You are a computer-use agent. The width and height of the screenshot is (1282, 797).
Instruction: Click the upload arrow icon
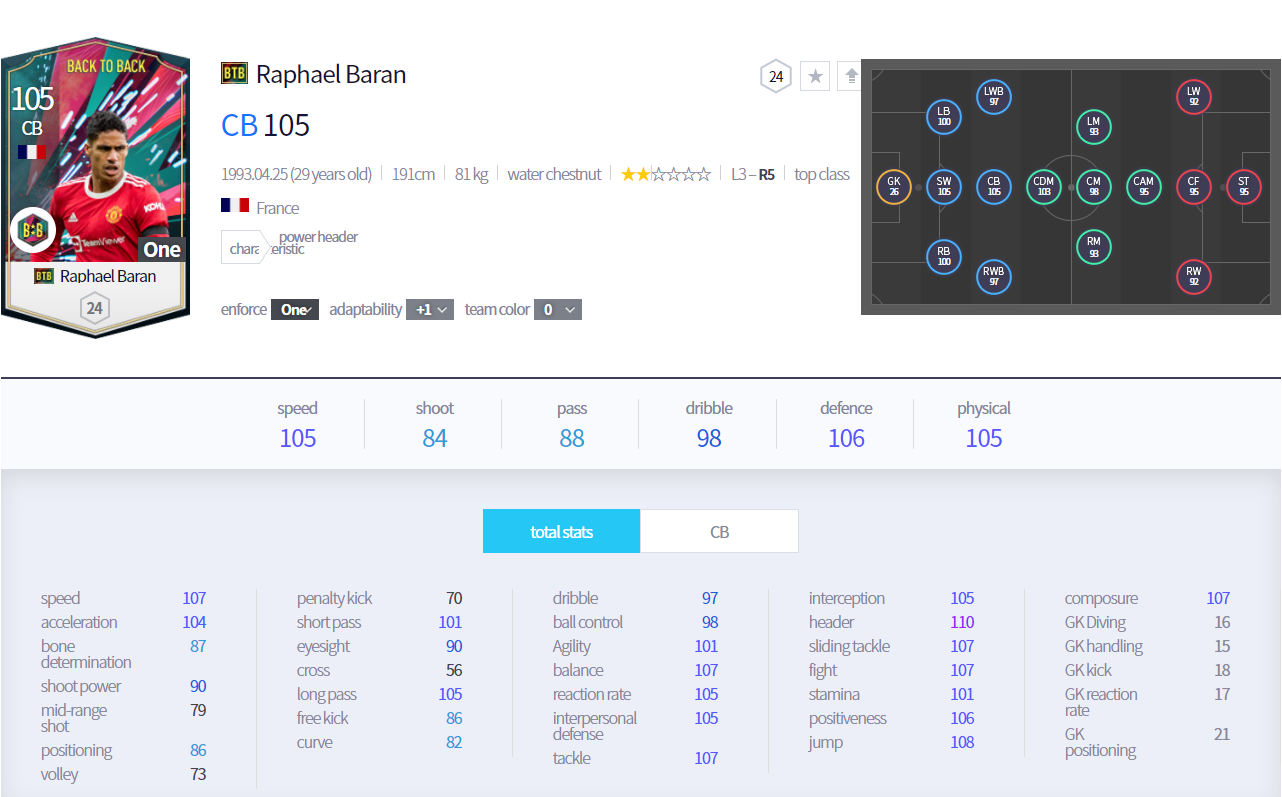(x=849, y=76)
